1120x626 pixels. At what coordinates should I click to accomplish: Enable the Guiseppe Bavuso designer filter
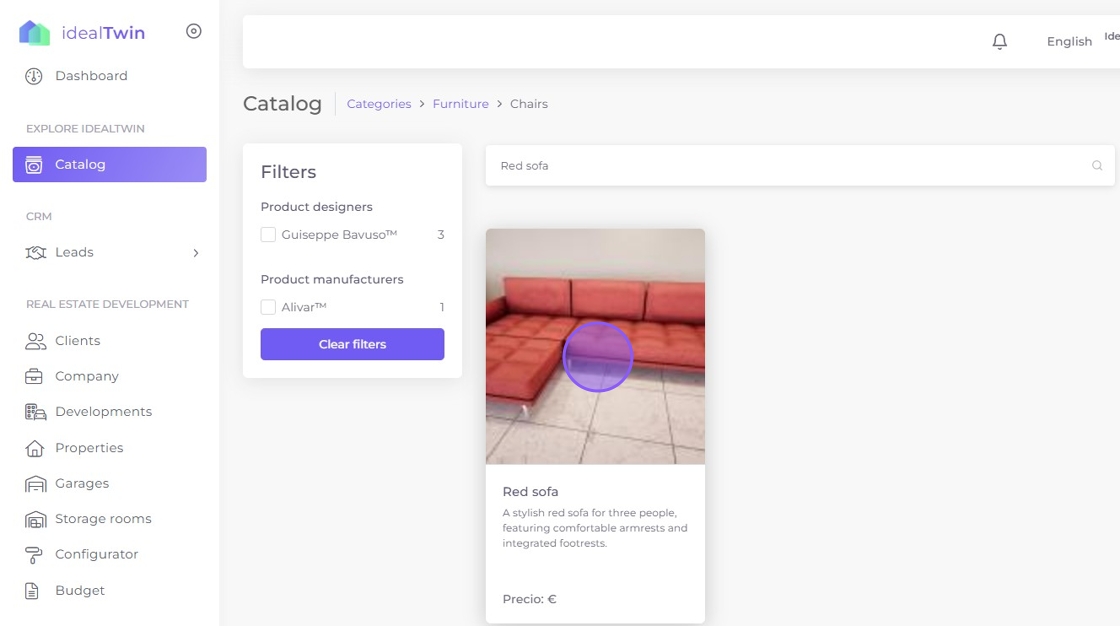pos(268,235)
